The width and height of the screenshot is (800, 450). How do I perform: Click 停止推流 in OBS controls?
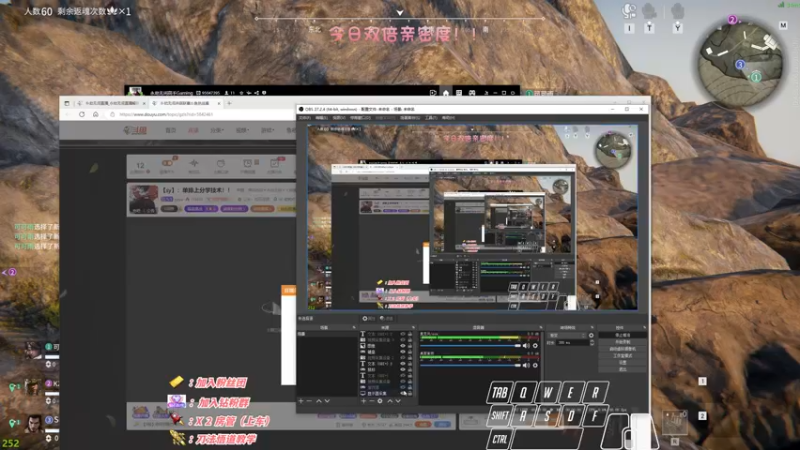click(622, 335)
